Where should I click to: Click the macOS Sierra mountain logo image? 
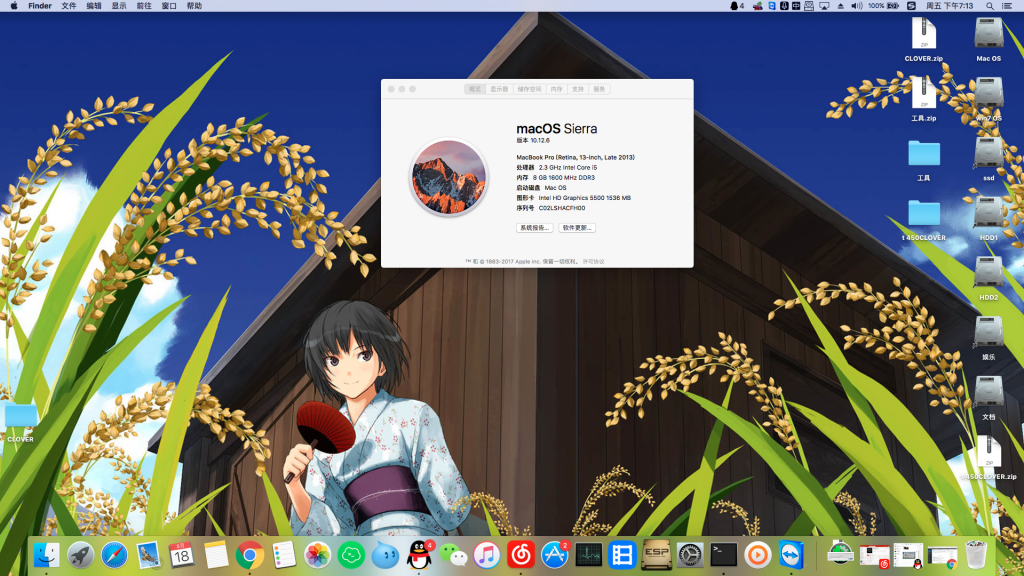point(449,177)
